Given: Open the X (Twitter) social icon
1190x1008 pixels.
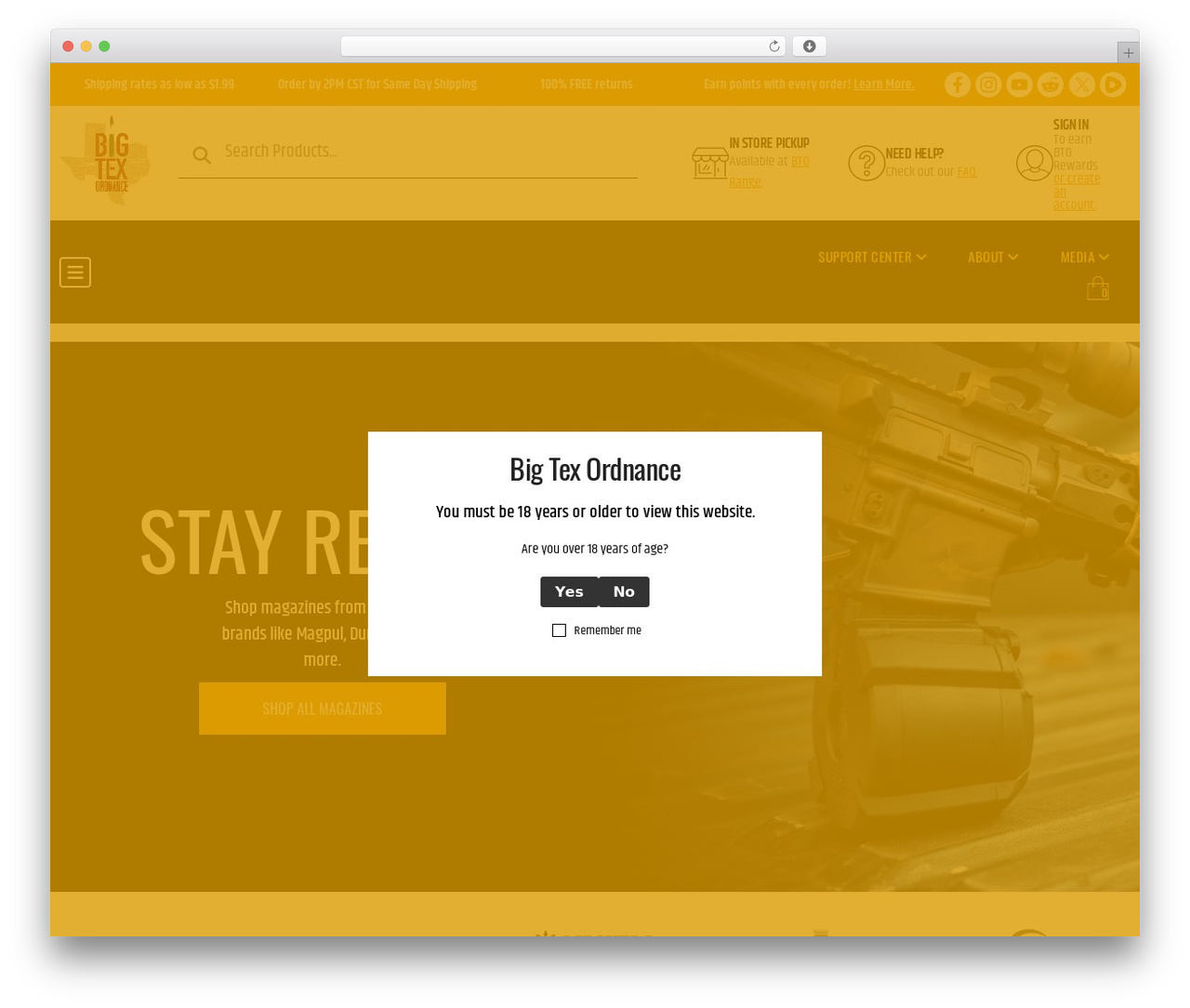Looking at the screenshot, I should pos(1082,85).
